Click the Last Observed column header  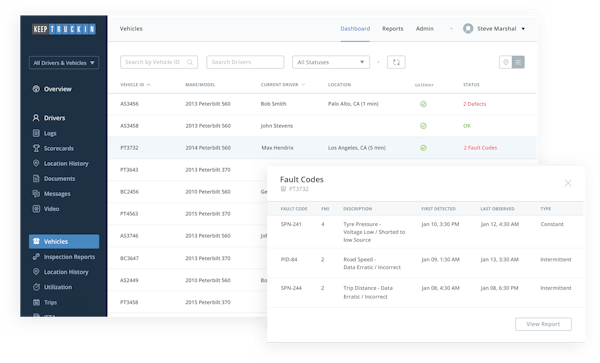(x=497, y=209)
